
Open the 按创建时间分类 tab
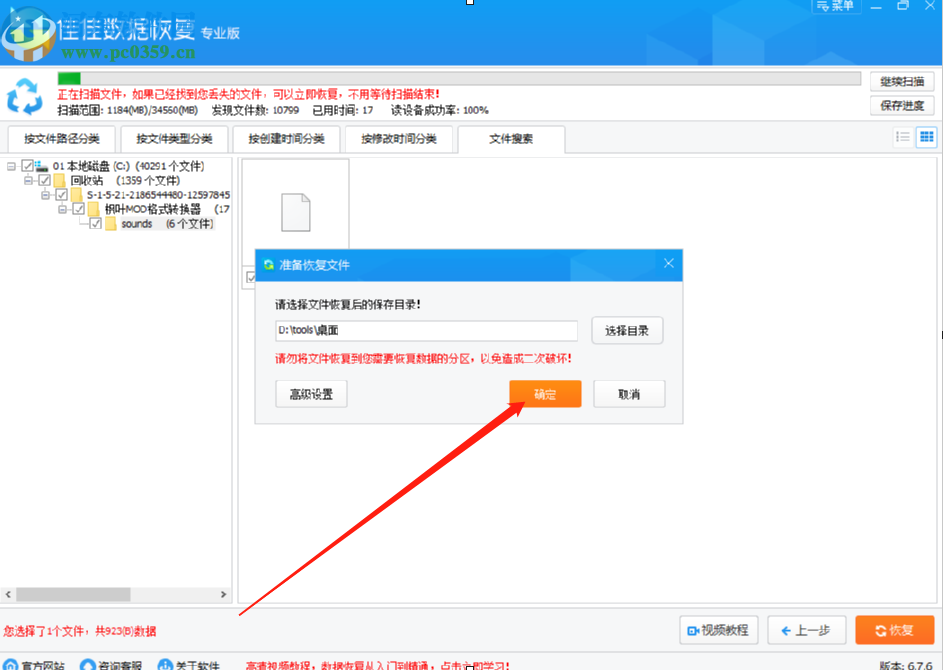[x=286, y=139]
